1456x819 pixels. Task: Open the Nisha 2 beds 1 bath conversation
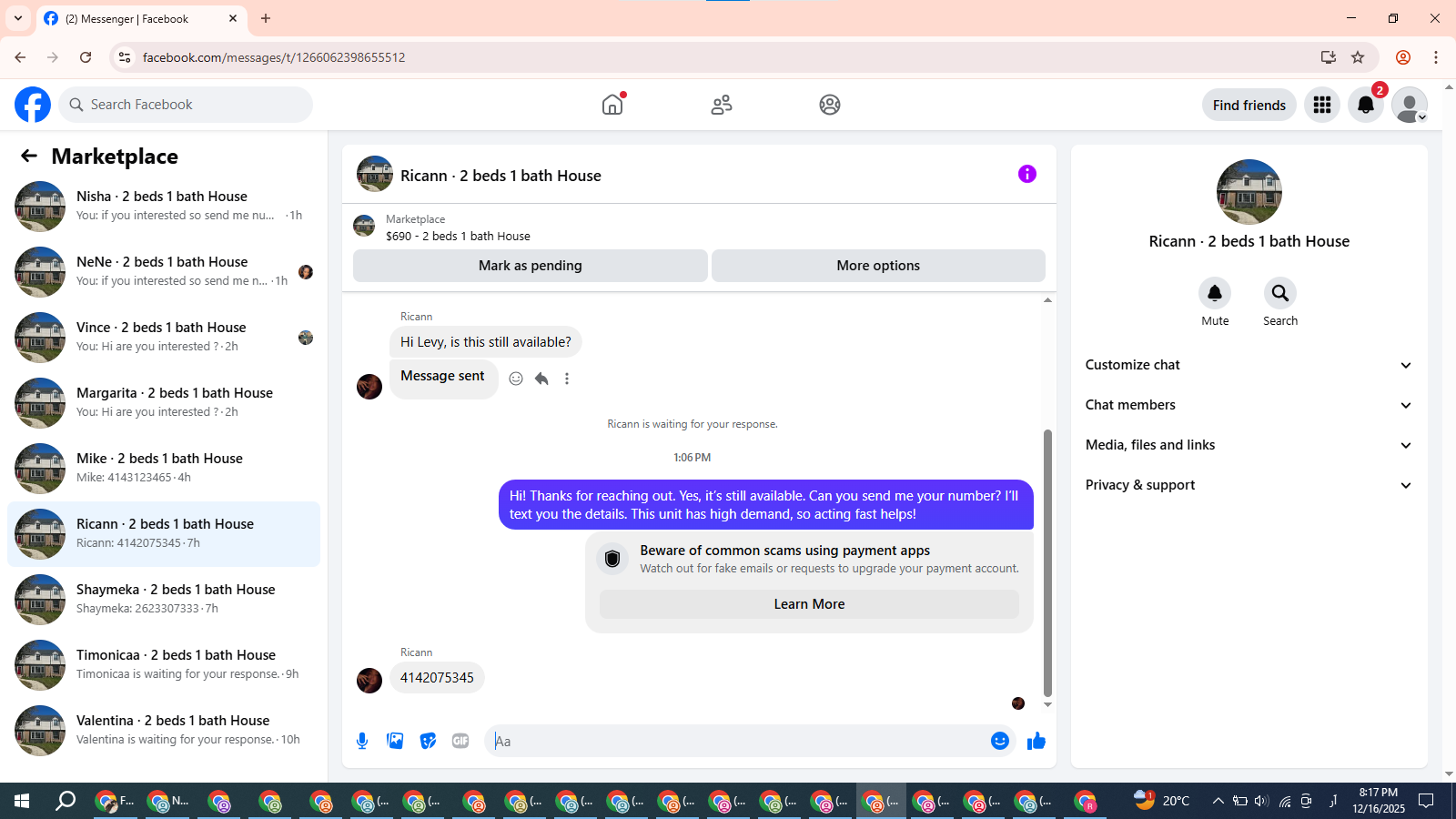(x=164, y=207)
